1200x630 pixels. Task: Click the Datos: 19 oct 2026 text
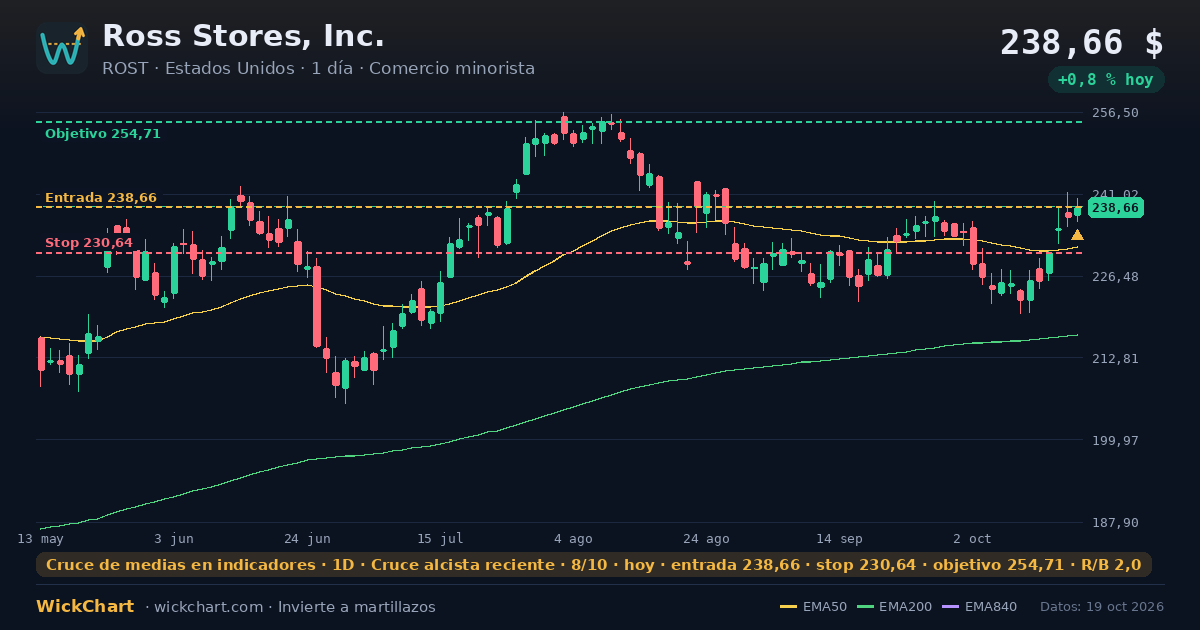pyautogui.click(x=1102, y=607)
